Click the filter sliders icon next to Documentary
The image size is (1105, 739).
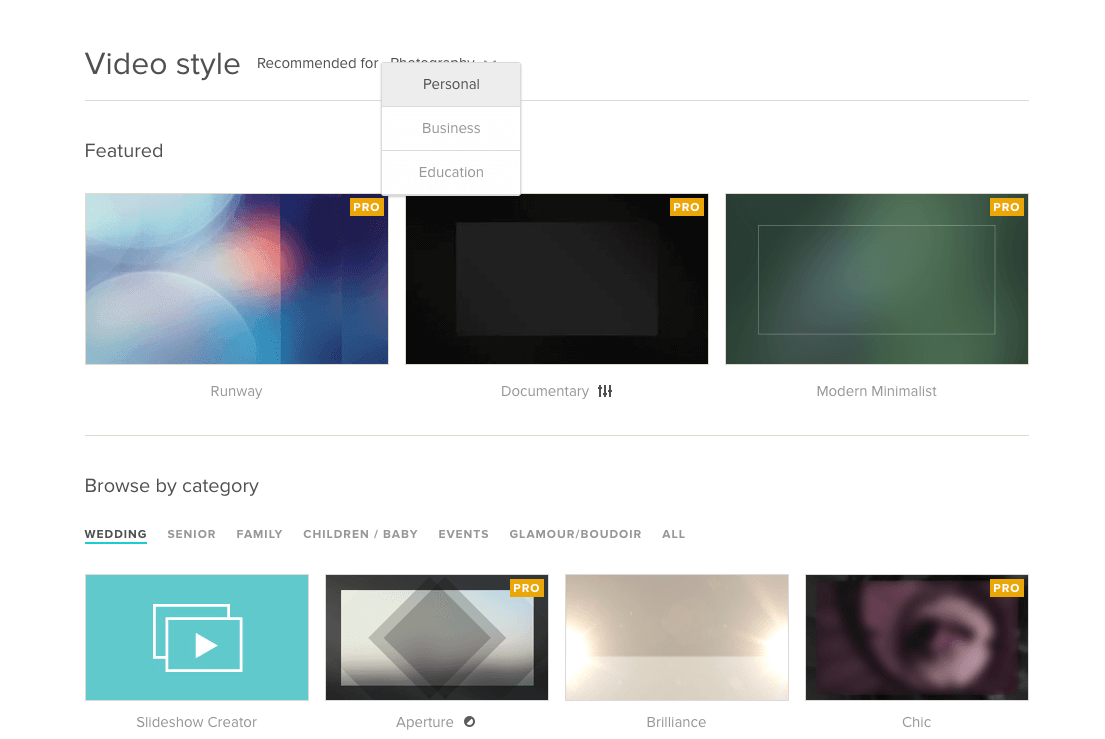tap(604, 391)
